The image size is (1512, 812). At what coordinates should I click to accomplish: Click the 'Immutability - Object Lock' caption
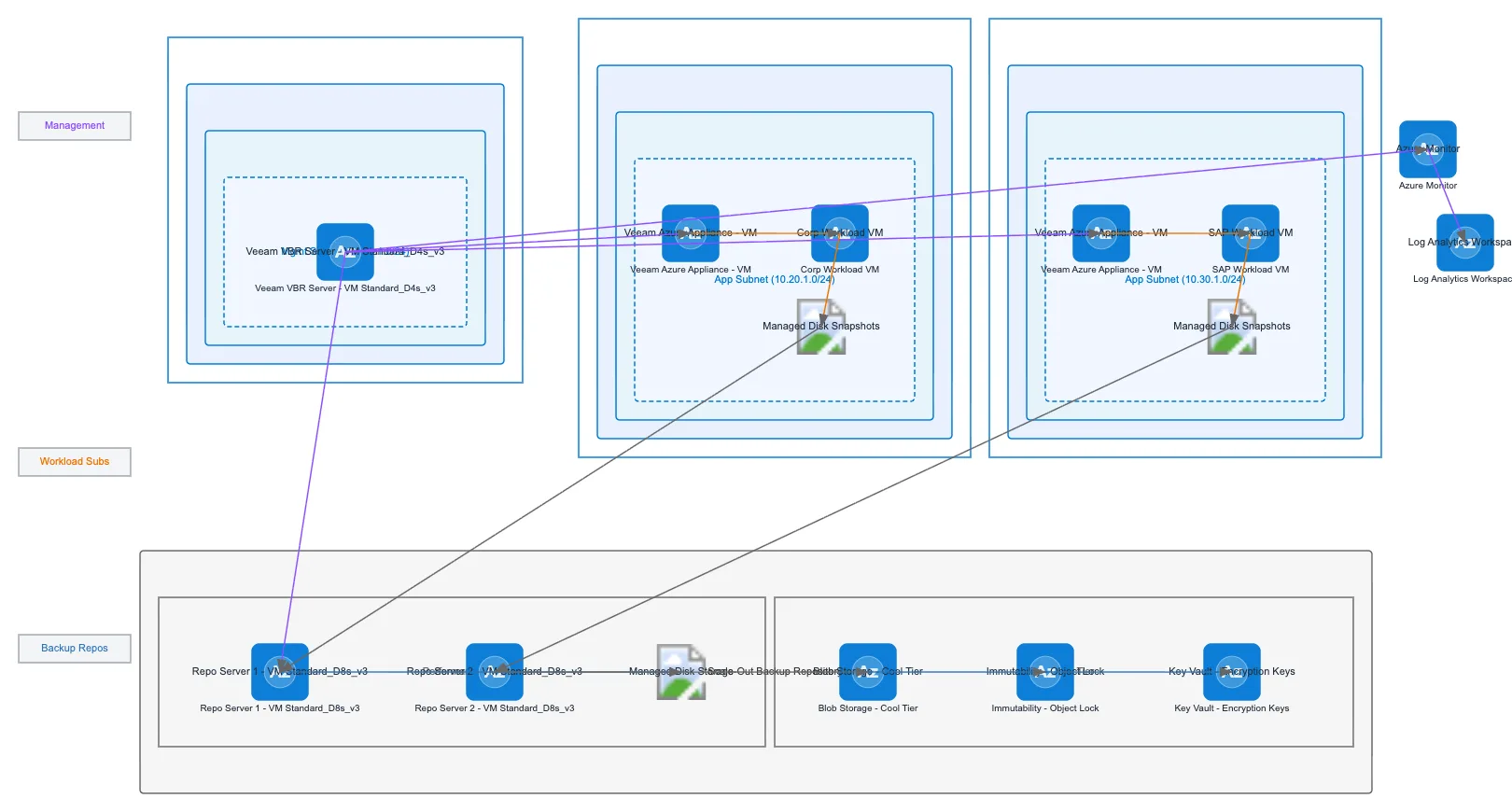pyautogui.click(x=1045, y=708)
